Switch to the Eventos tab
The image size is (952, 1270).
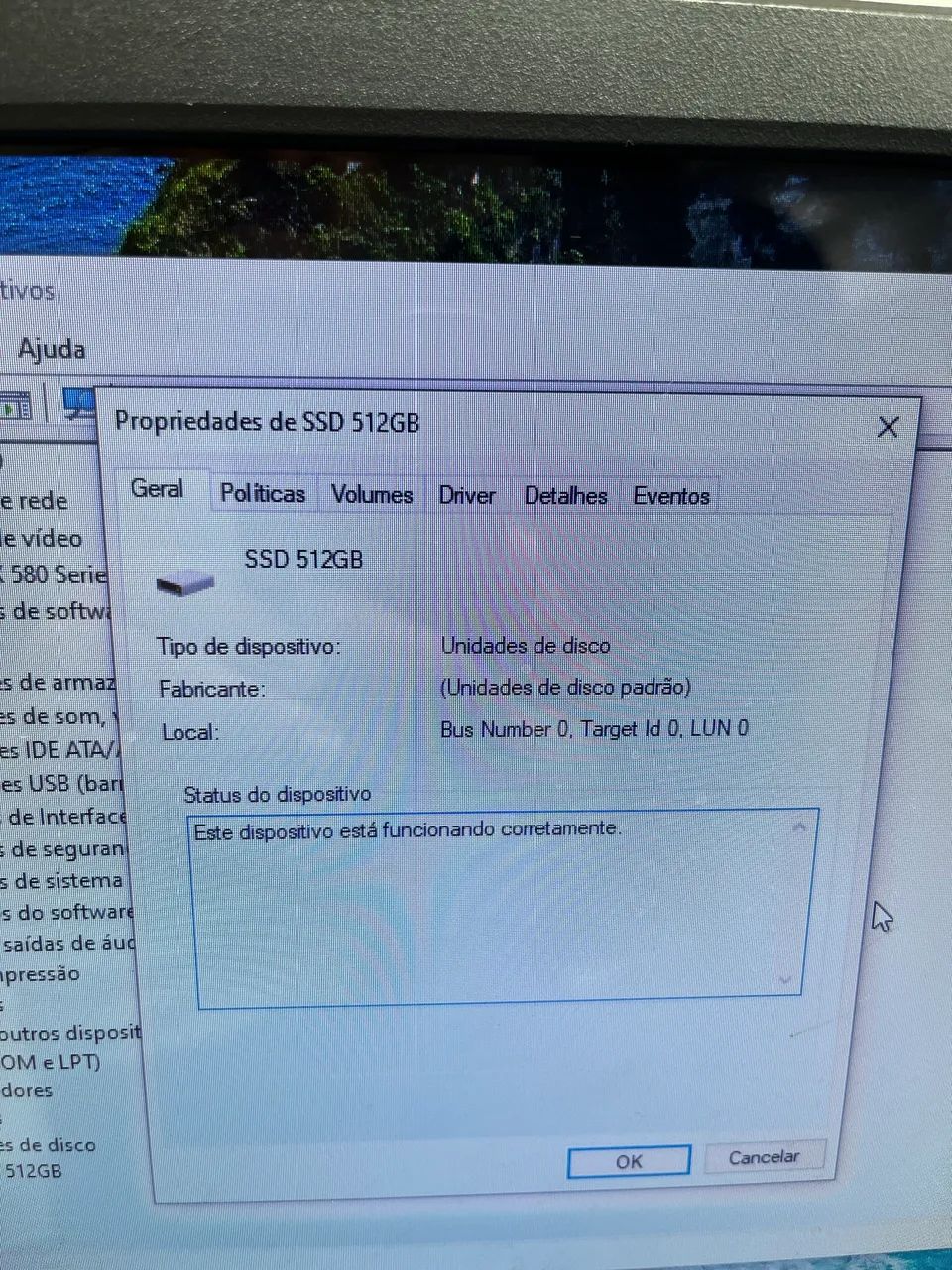click(x=671, y=496)
